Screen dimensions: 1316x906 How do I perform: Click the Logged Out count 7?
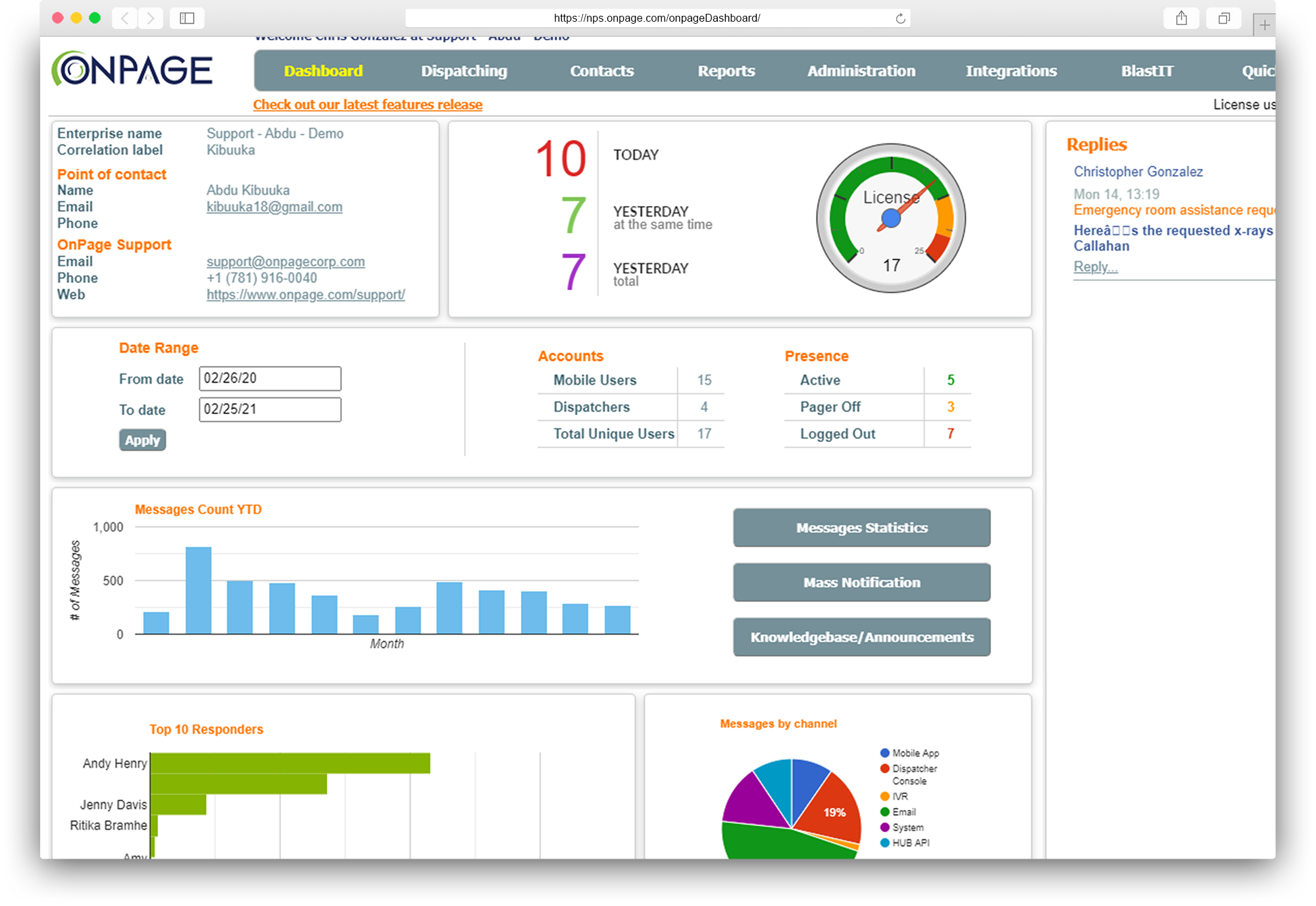pyautogui.click(x=950, y=434)
